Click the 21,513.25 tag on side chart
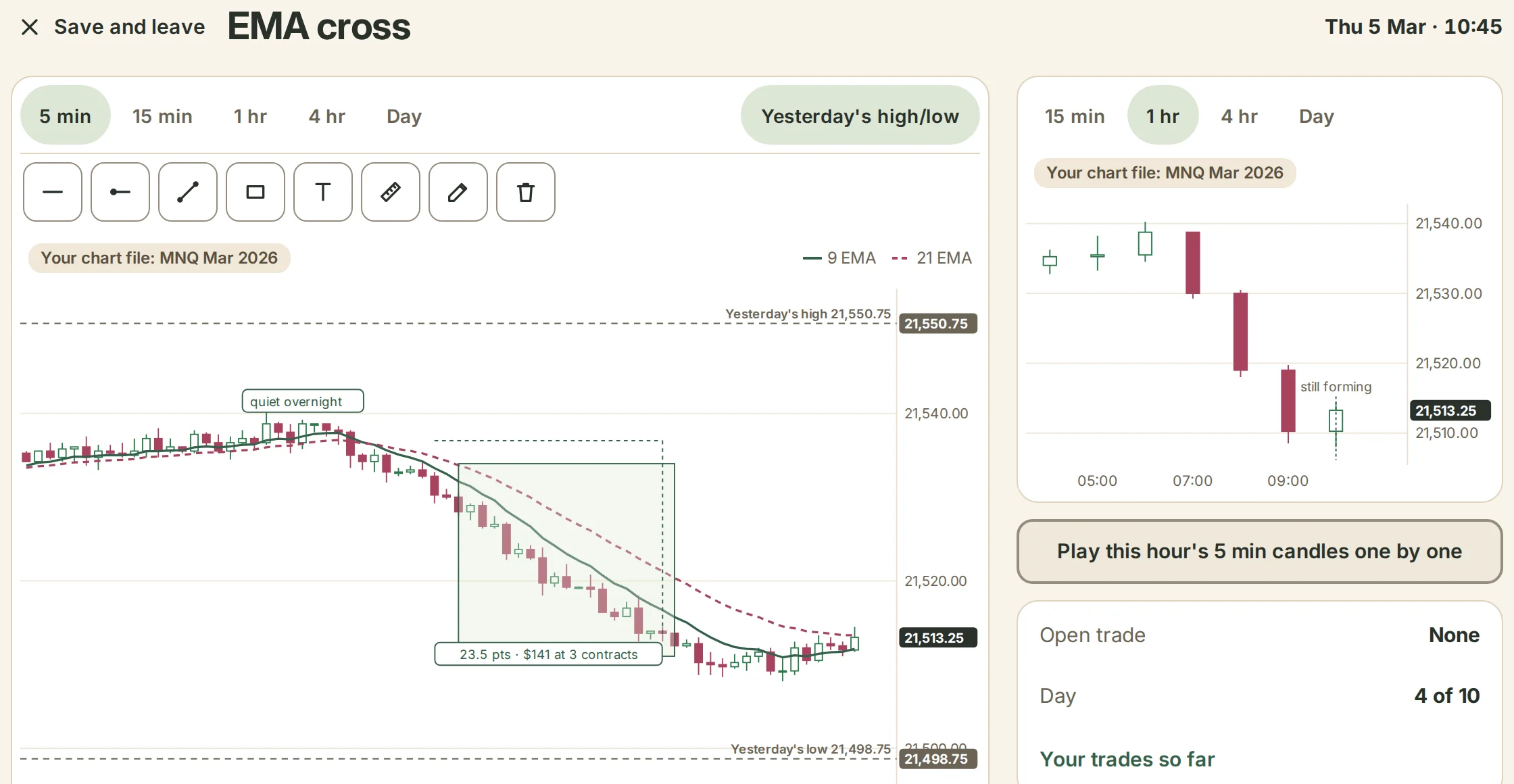 coord(1450,410)
